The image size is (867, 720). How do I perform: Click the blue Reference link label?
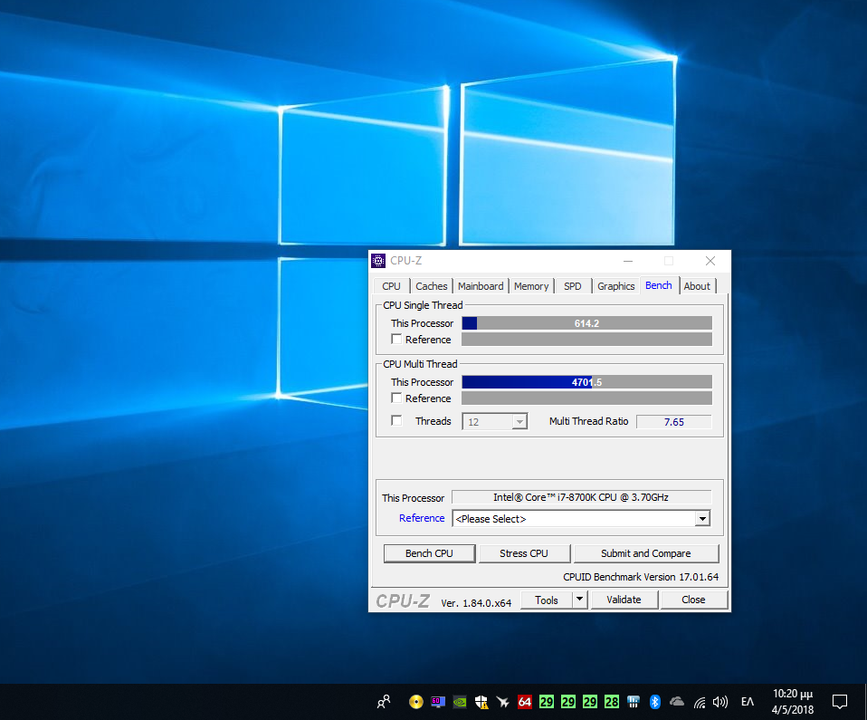(x=422, y=518)
